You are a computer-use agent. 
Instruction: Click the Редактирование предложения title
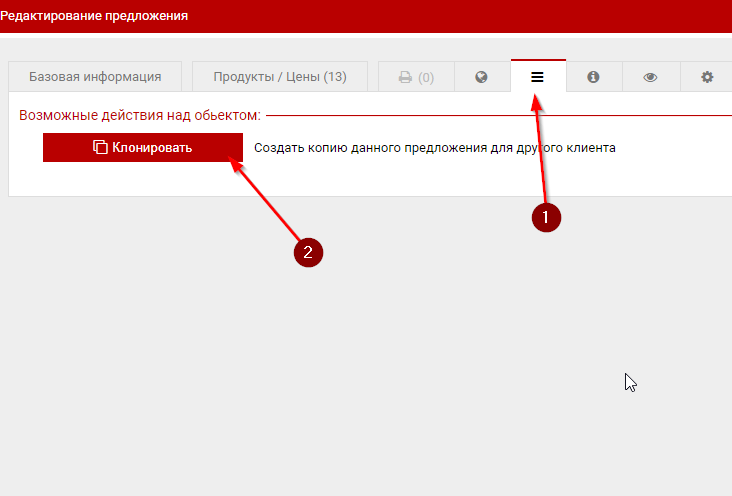(94, 16)
